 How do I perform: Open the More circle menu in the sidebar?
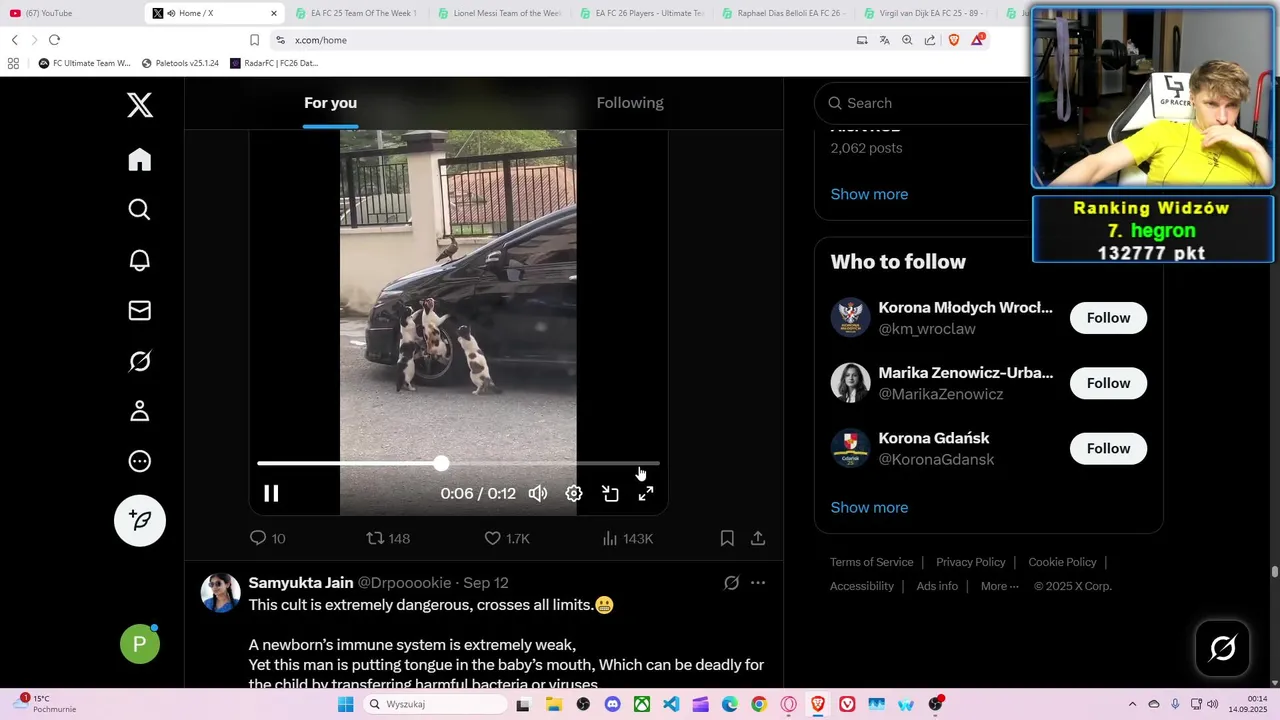[x=140, y=461]
